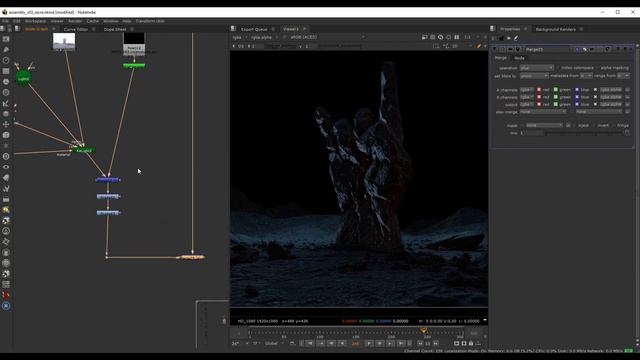Viewport: 640px width, 360px height.
Task: Open the sRGB (ACES) viewer process dropdown
Action: pos(327,37)
